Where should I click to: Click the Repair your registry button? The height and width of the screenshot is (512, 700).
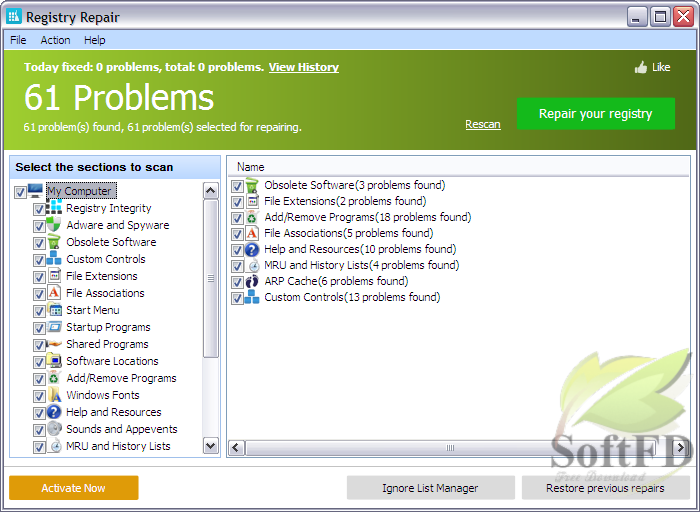point(596,114)
